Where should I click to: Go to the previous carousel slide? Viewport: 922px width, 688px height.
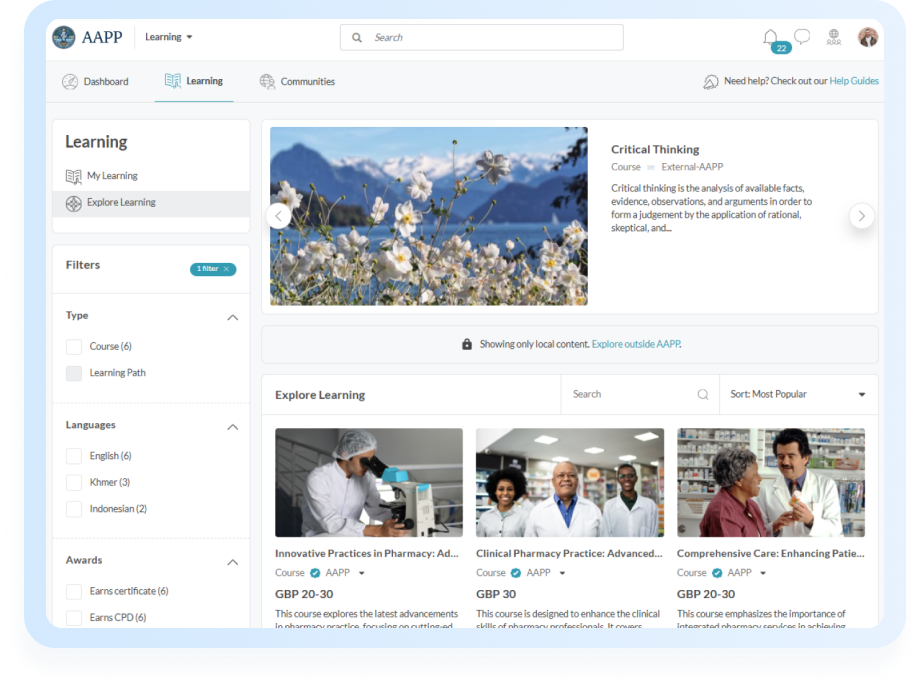point(279,216)
